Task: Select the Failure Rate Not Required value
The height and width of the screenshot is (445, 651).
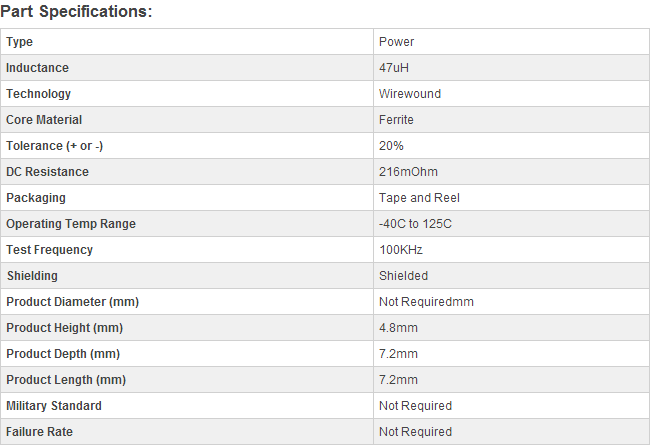Action: [415, 432]
